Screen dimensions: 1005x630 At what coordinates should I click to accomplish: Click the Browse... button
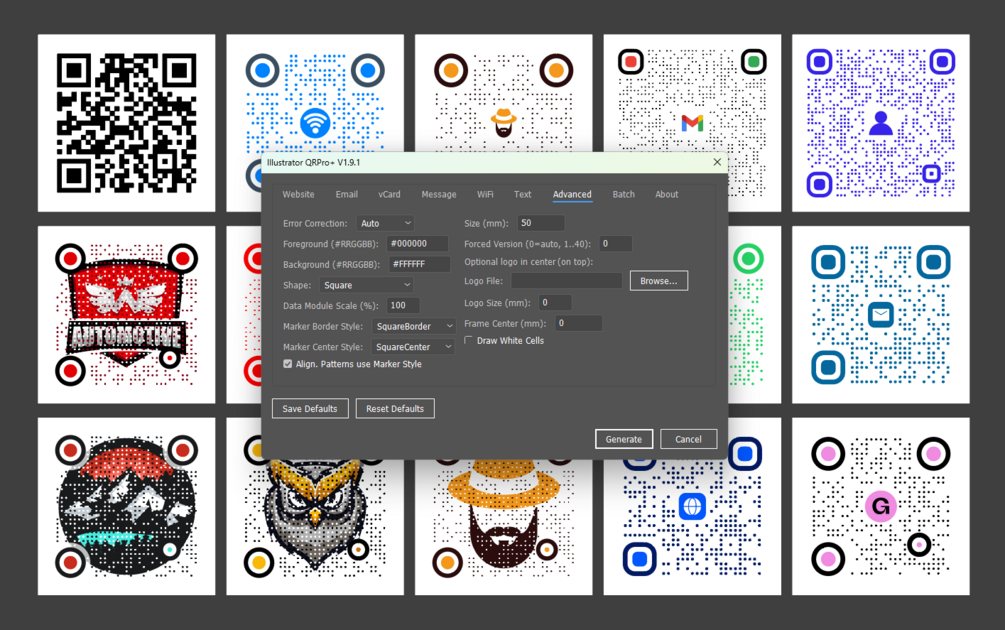pyautogui.click(x=659, y=281)
